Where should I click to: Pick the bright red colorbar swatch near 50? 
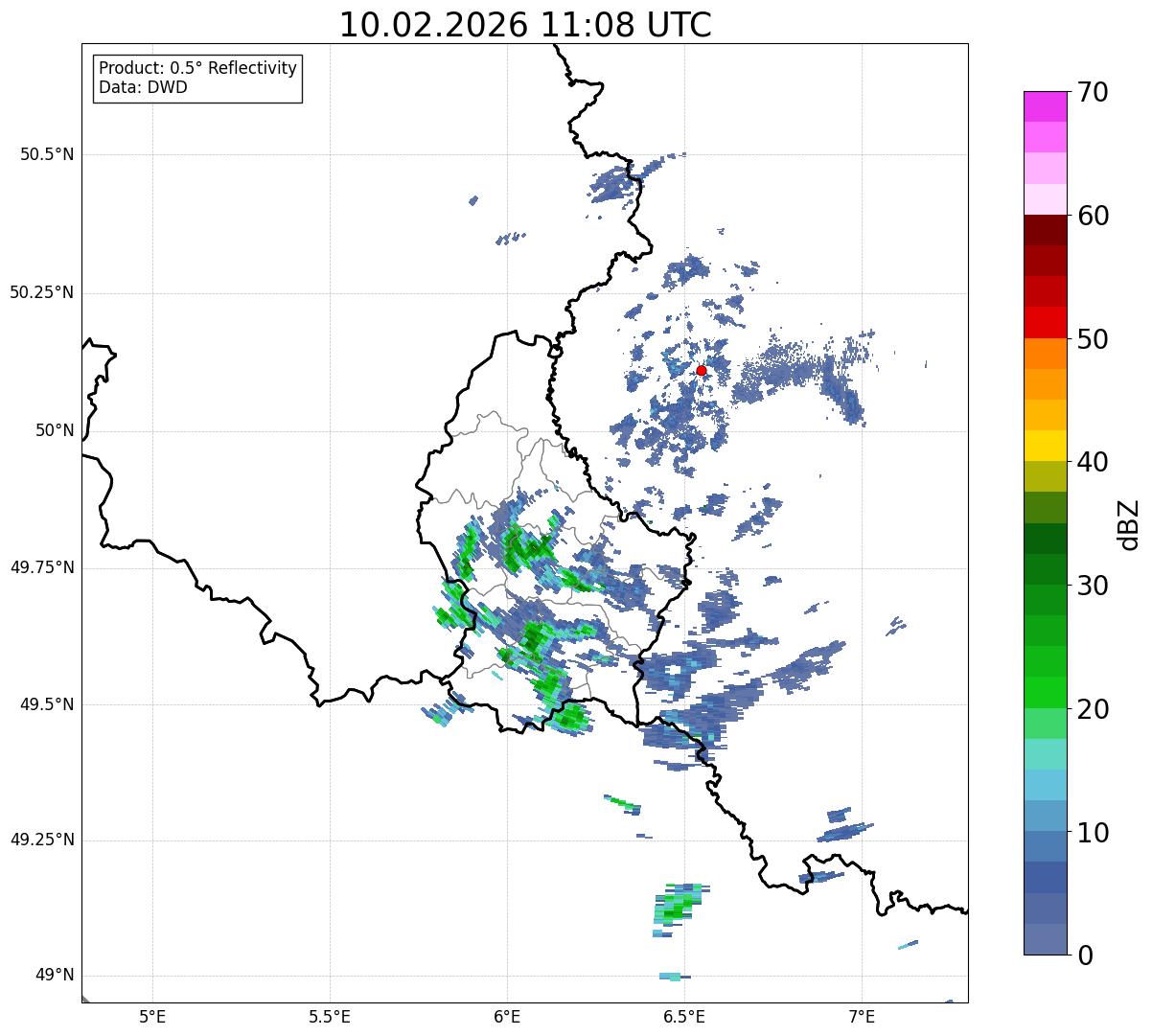[1046, 322]
